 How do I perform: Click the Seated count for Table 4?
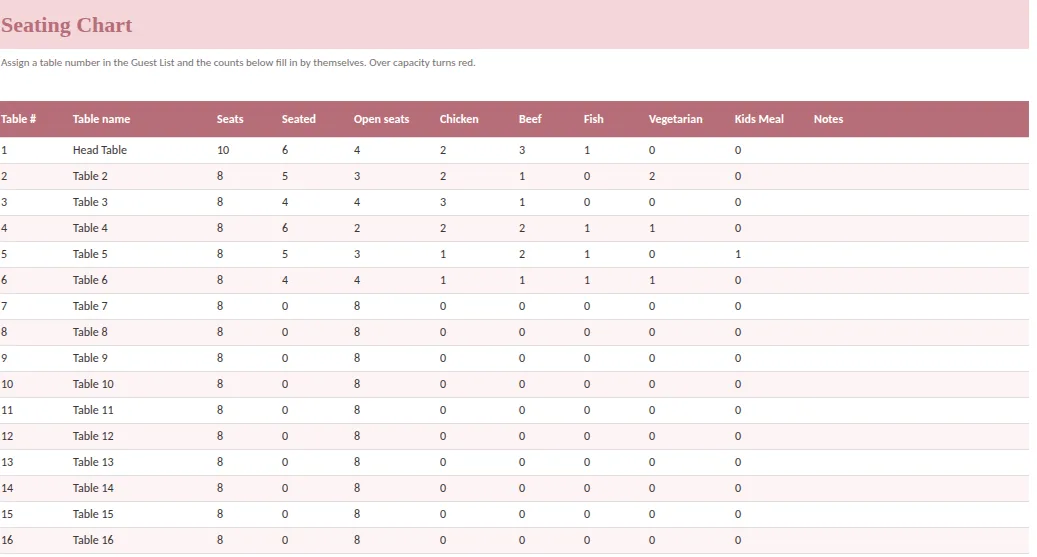(x=285, y=228)
